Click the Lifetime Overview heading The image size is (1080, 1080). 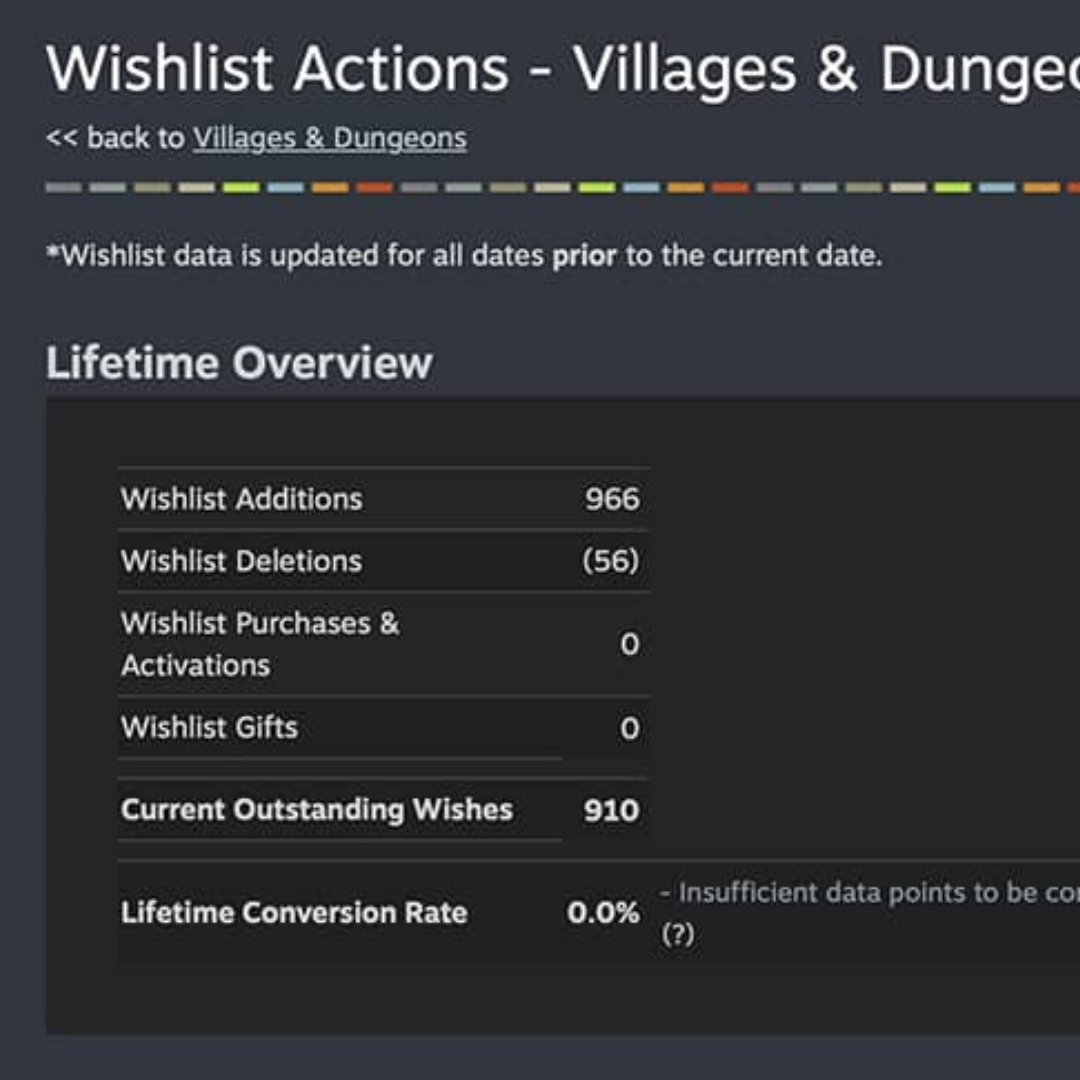pos(239,362)
